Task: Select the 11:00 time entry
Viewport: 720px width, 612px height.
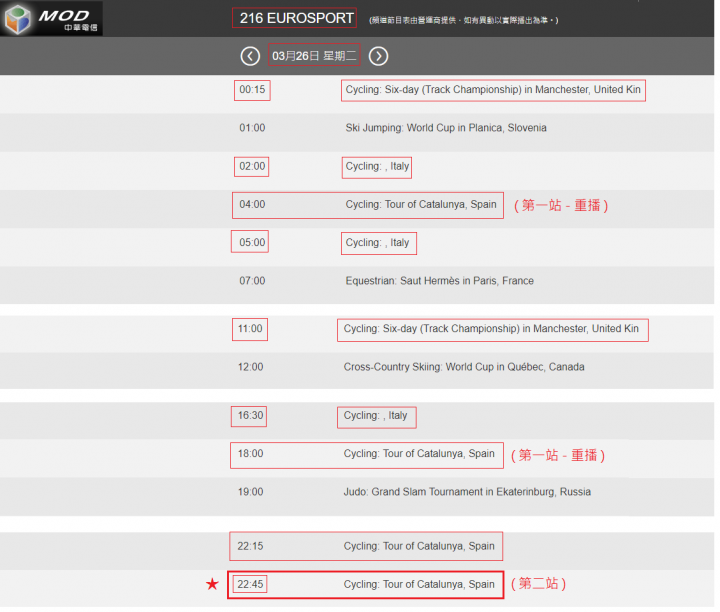Action: coord(250,329)
